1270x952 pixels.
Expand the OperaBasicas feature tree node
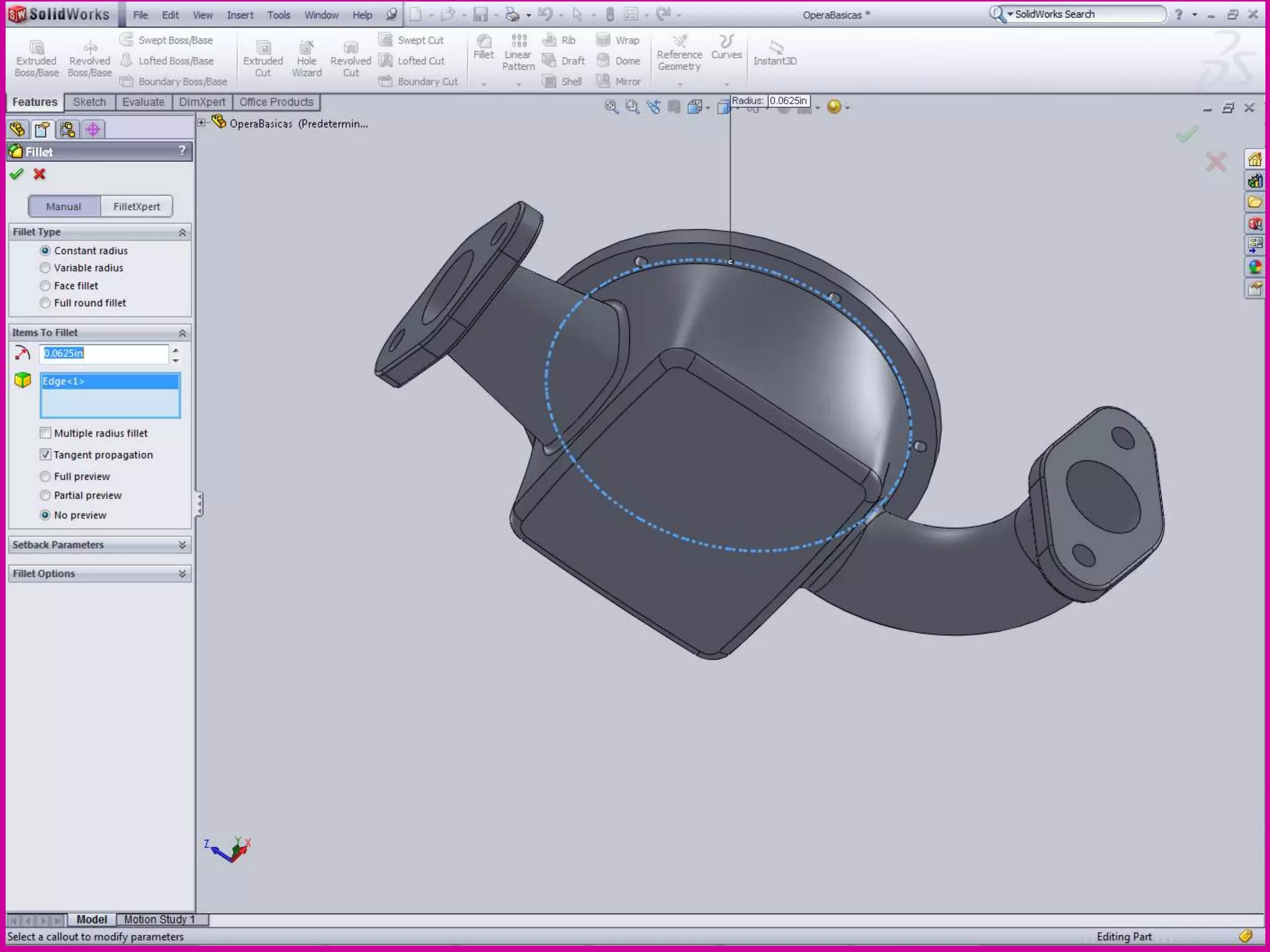[202, 123]
